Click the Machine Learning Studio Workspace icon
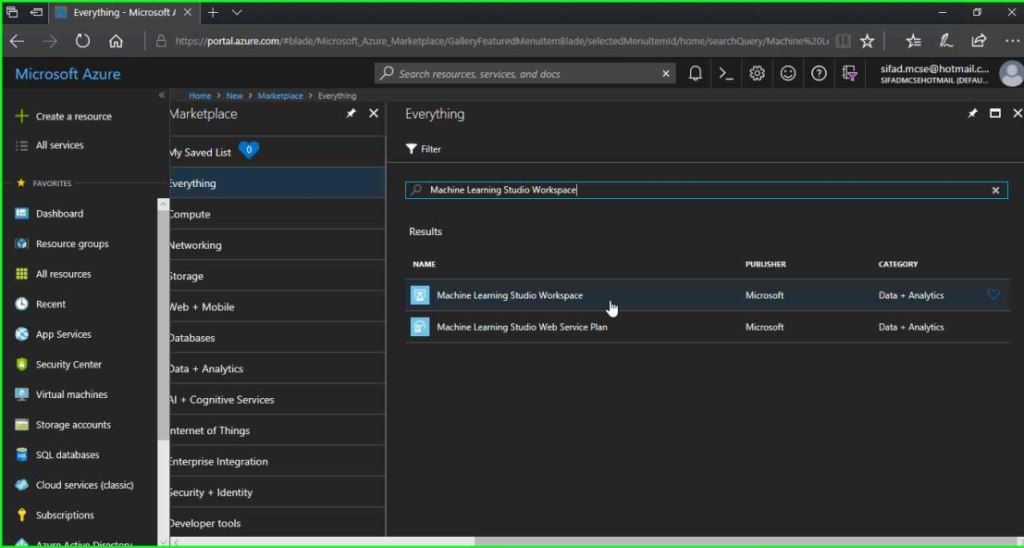 point(420,295)
